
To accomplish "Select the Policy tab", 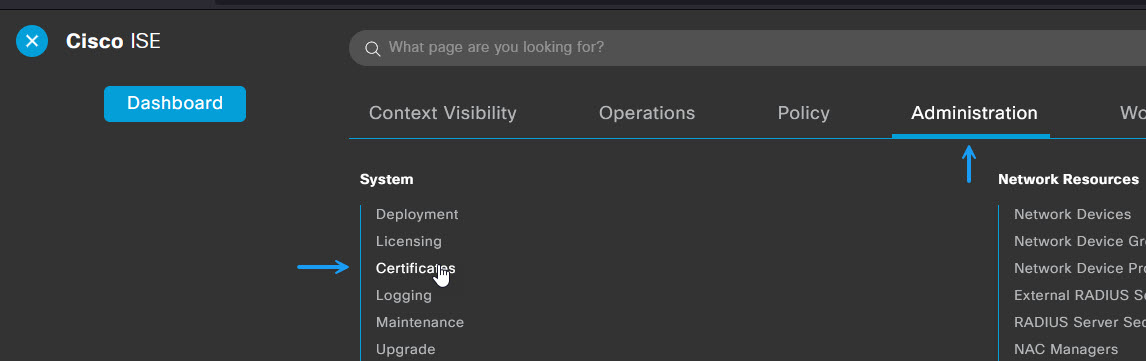I will [x=803, y=113].
